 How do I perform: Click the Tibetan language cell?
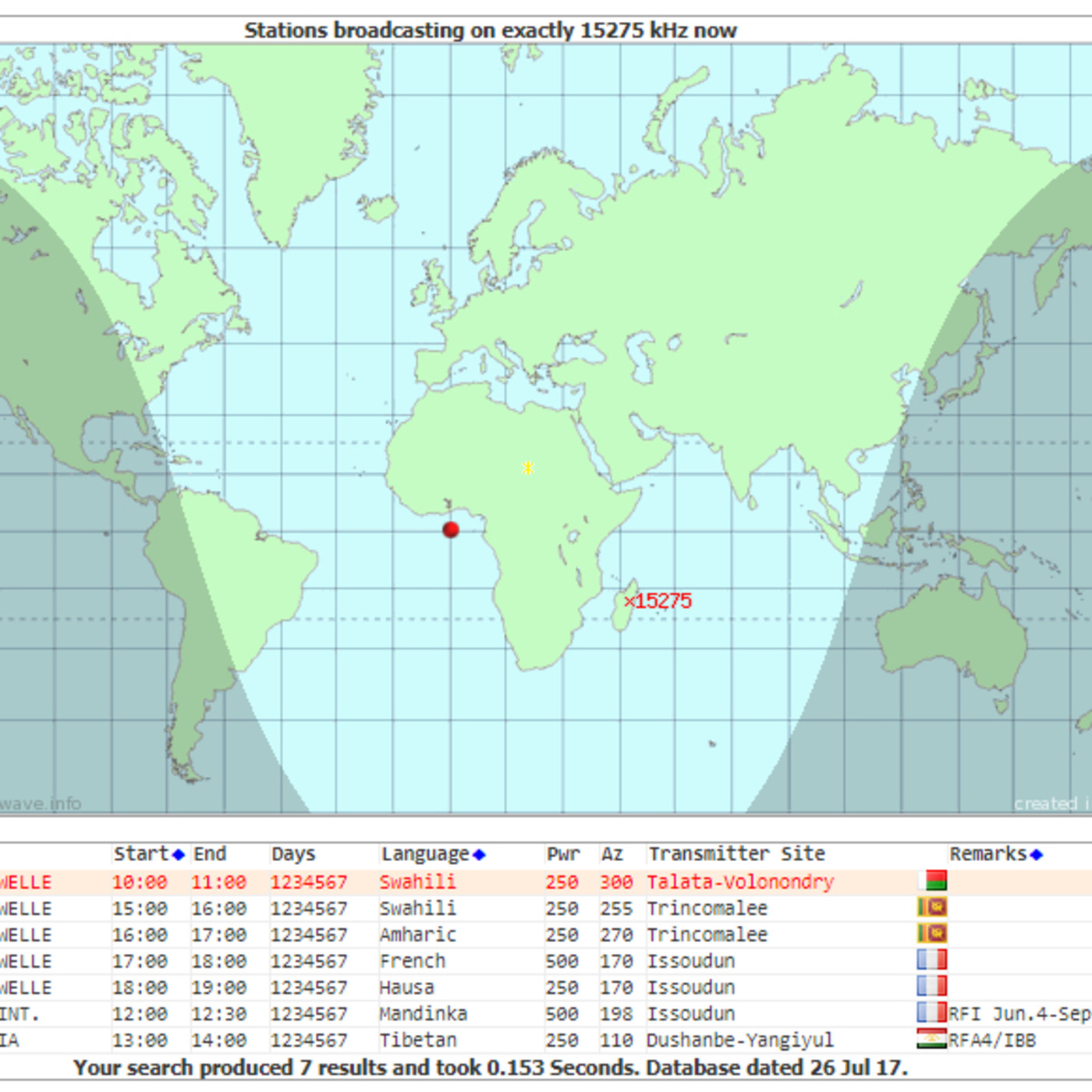[417, 1041]
